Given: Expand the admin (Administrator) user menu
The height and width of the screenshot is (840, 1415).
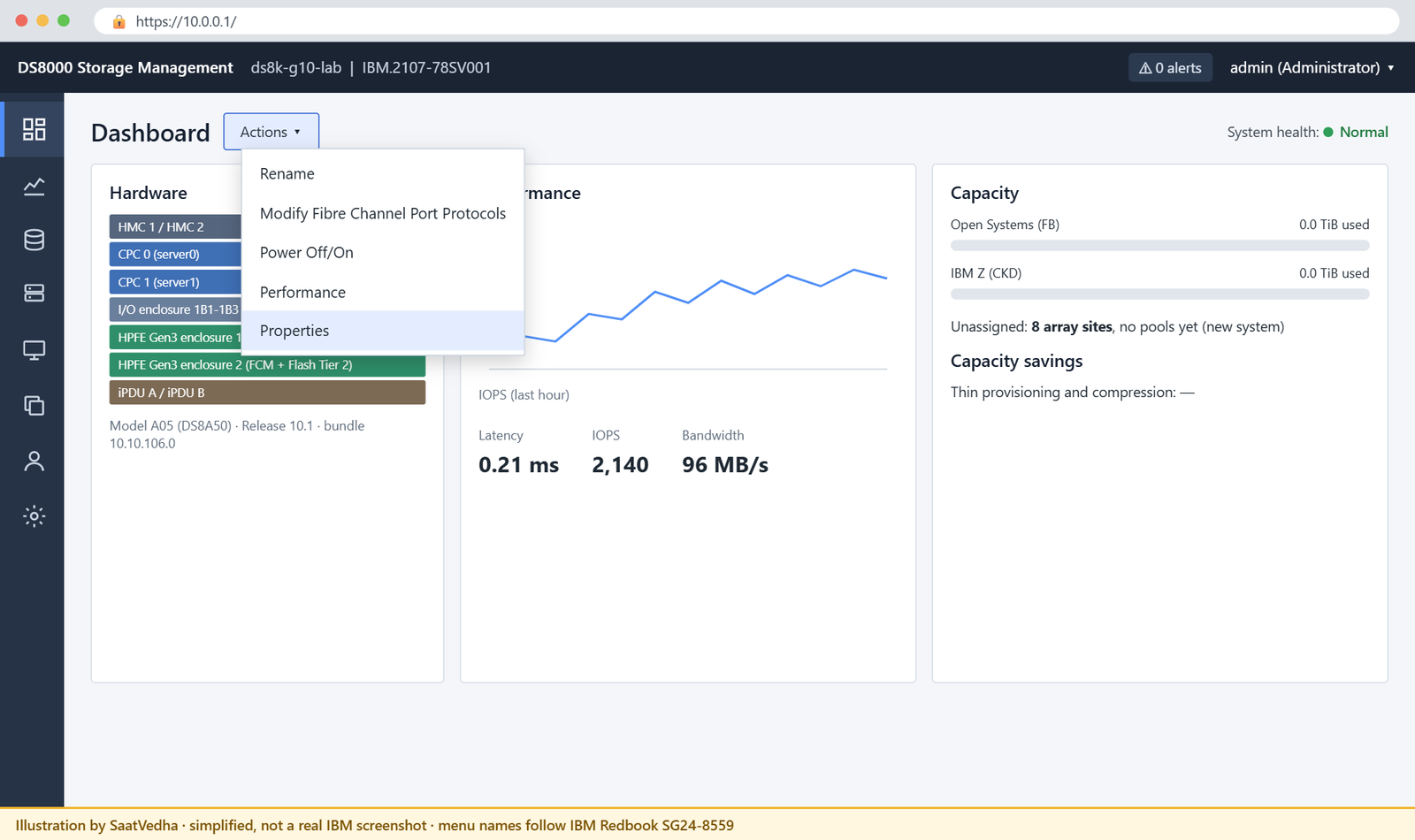Looking at the screenshot, I should click(1312, 67).
